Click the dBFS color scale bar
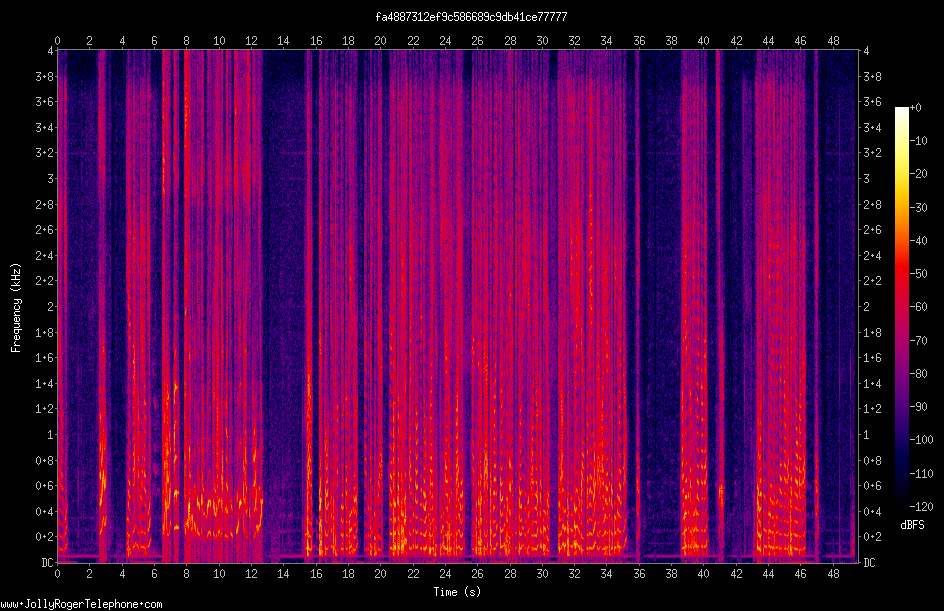Image resolution: width=944 pixels, height=611 pixels. click(x=902, y=306)
